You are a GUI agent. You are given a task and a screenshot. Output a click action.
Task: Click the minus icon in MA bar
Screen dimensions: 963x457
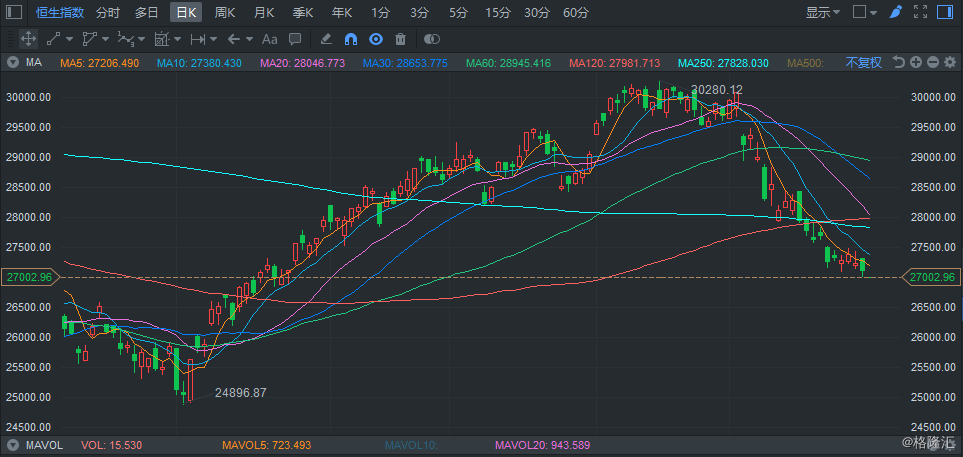point(933,62)
